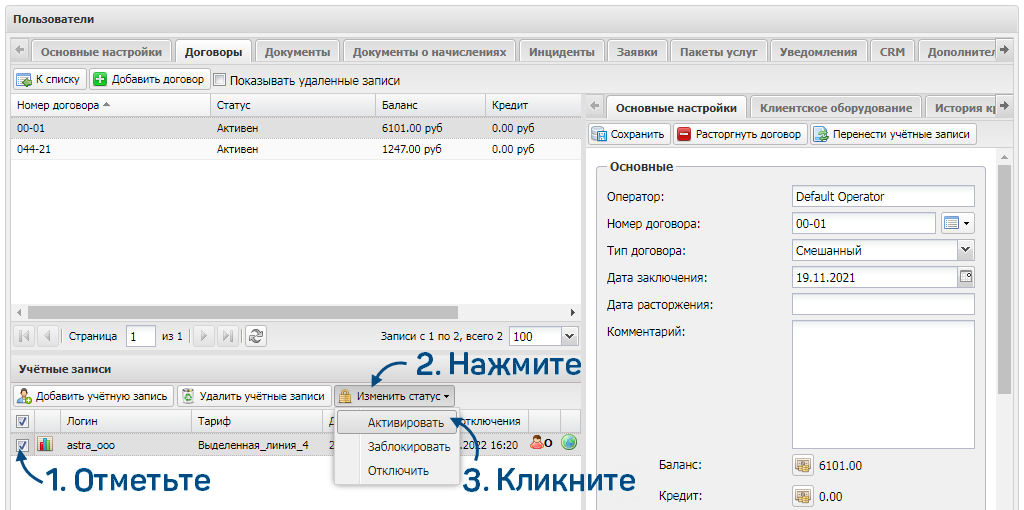
Task: Open the CRM tab
Action: pos(892,52)
